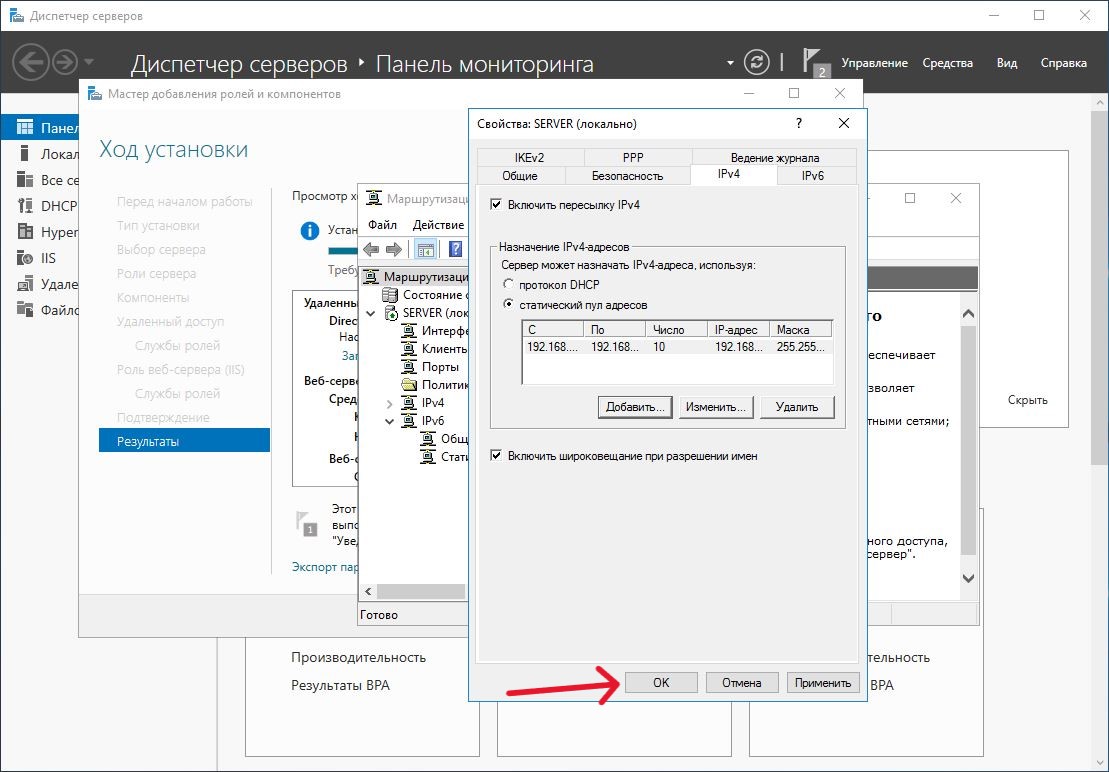Collapse the SERVER tree node

pyautogui.click(x=371, y=314)
